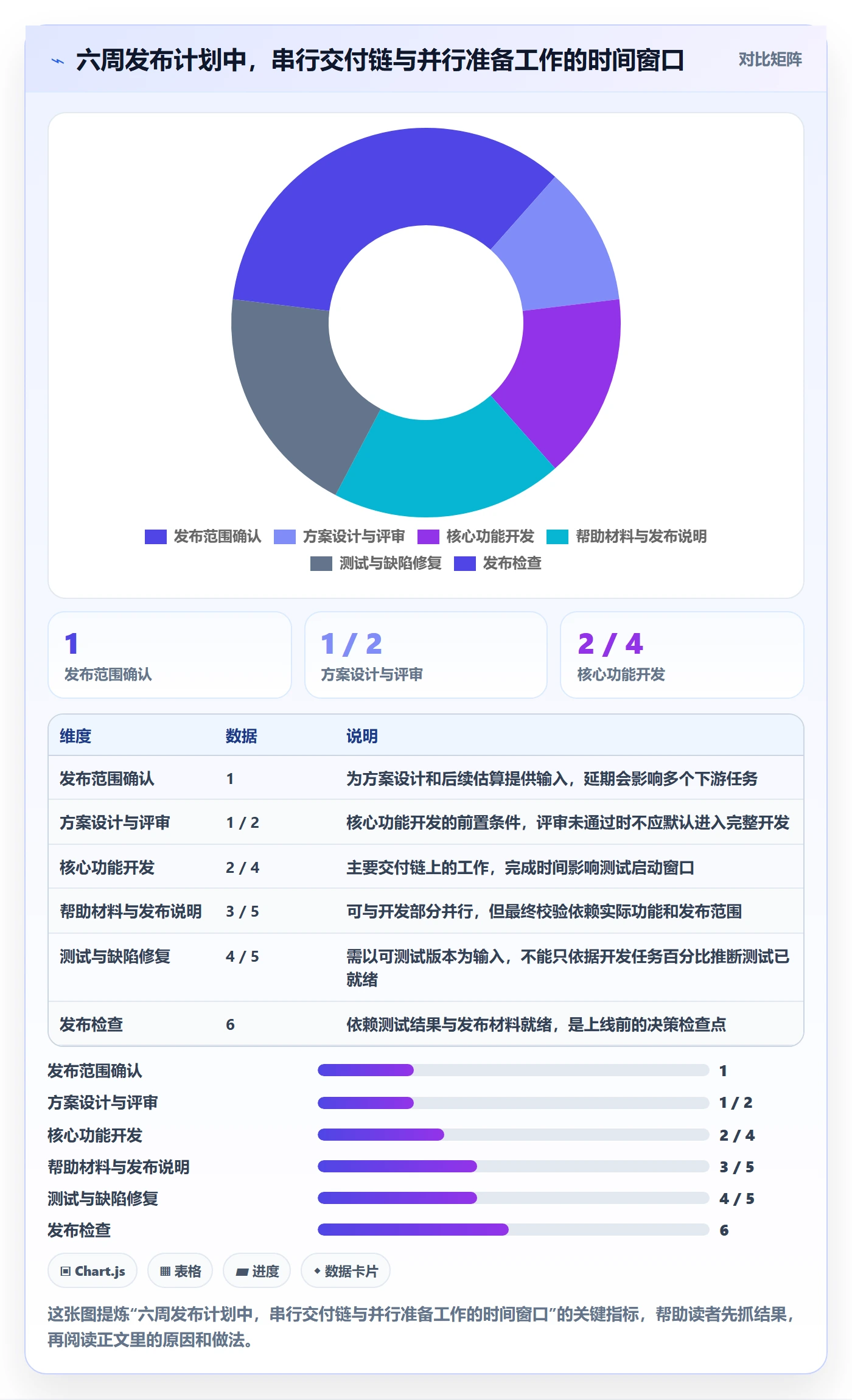
Task: Toggle the 发布检查 legend swatch
Action: (x=465, y=564)
